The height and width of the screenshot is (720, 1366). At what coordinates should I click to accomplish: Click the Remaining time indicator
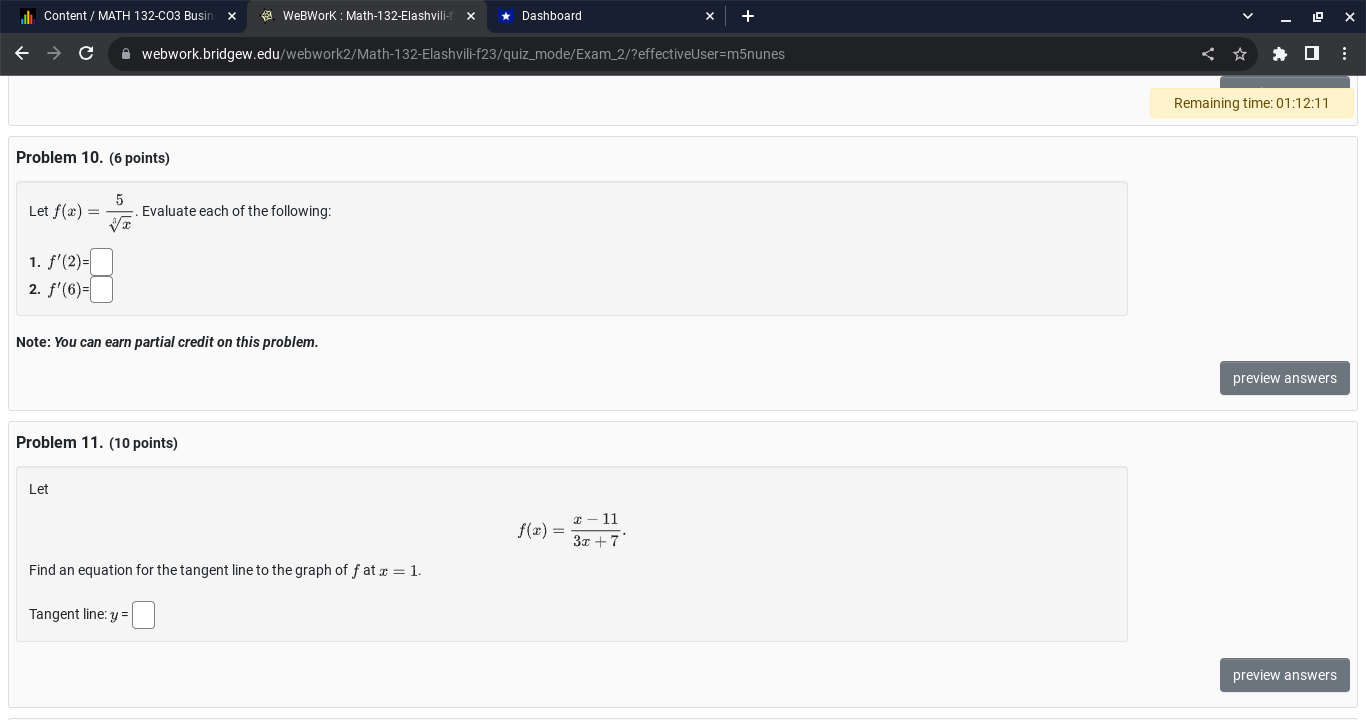pyautogui.click(x=1251, y=103)
